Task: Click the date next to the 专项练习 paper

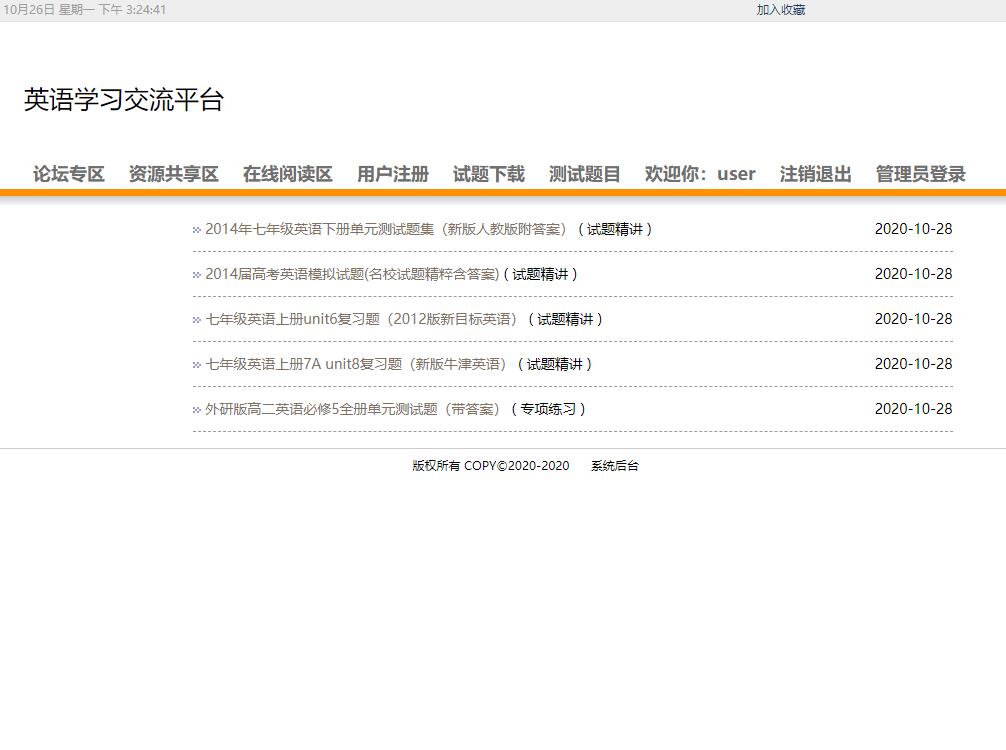Action: [x=914, y=408]
